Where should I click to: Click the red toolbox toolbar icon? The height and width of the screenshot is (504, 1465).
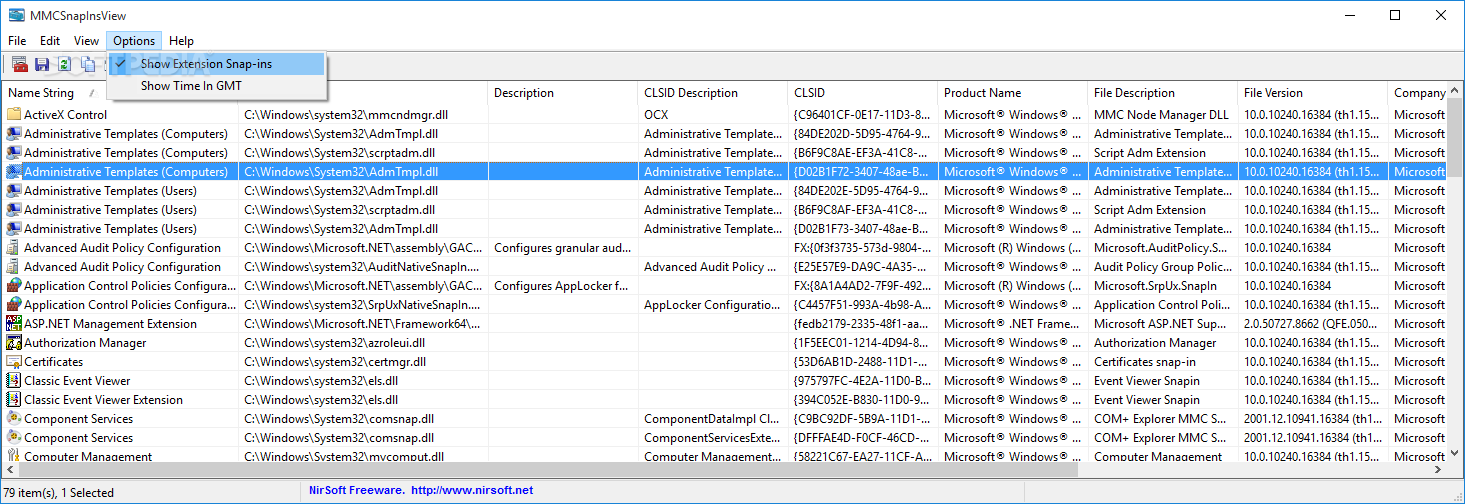click(19, 64)
